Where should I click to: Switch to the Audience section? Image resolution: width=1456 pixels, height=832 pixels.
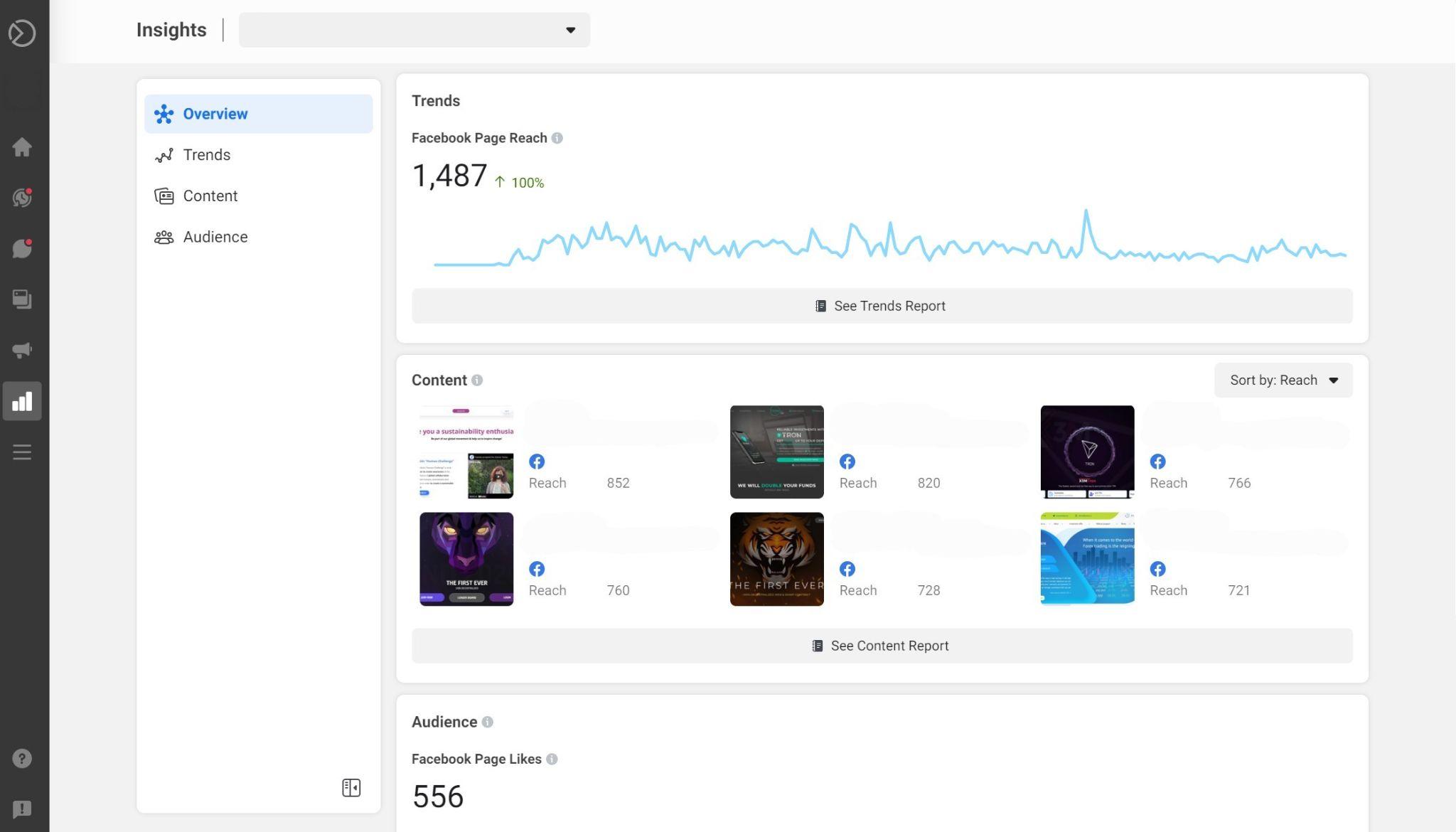[x=215, y=237]
